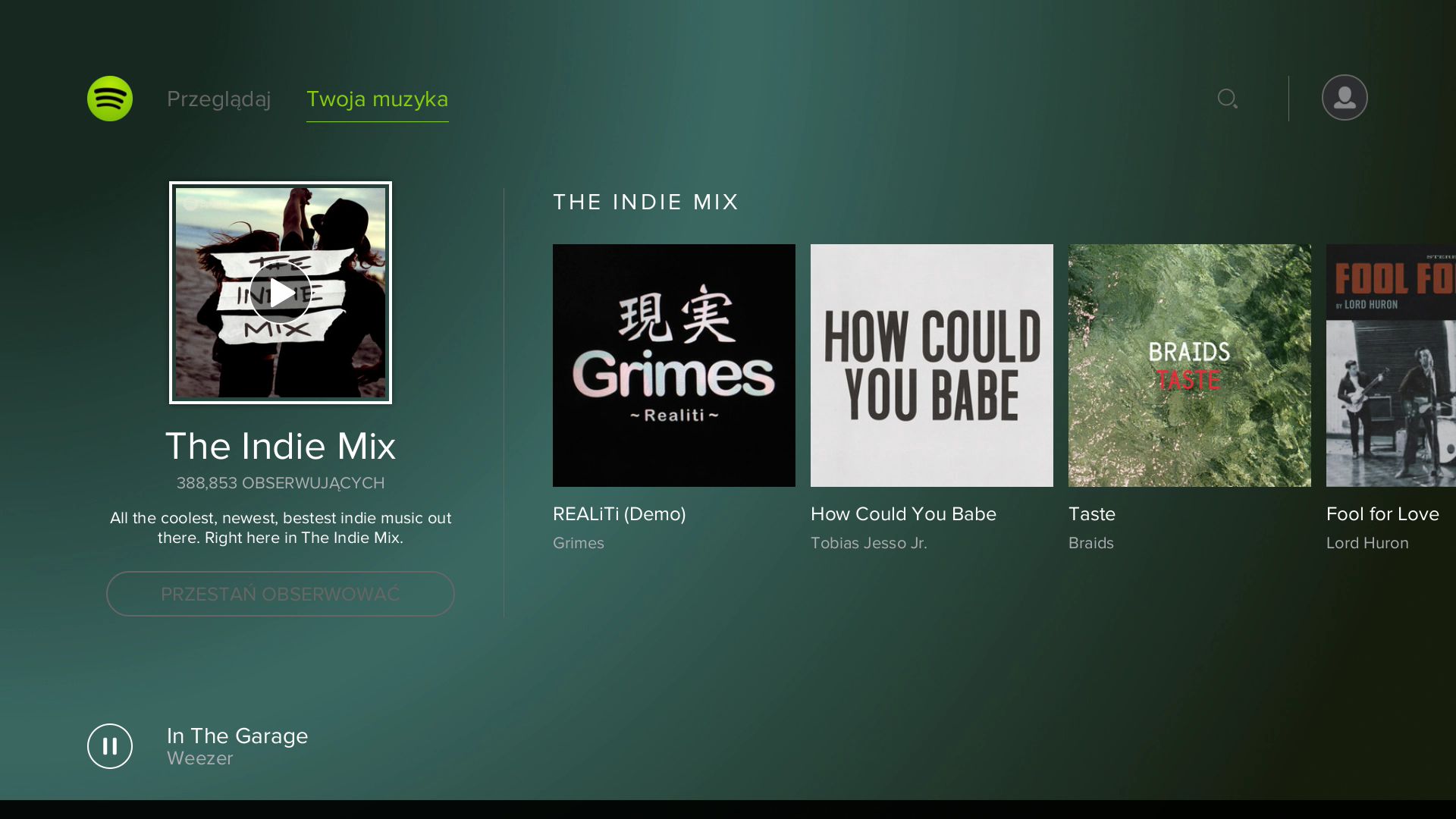Open Fool for Love album cover

click(1391, 365)
